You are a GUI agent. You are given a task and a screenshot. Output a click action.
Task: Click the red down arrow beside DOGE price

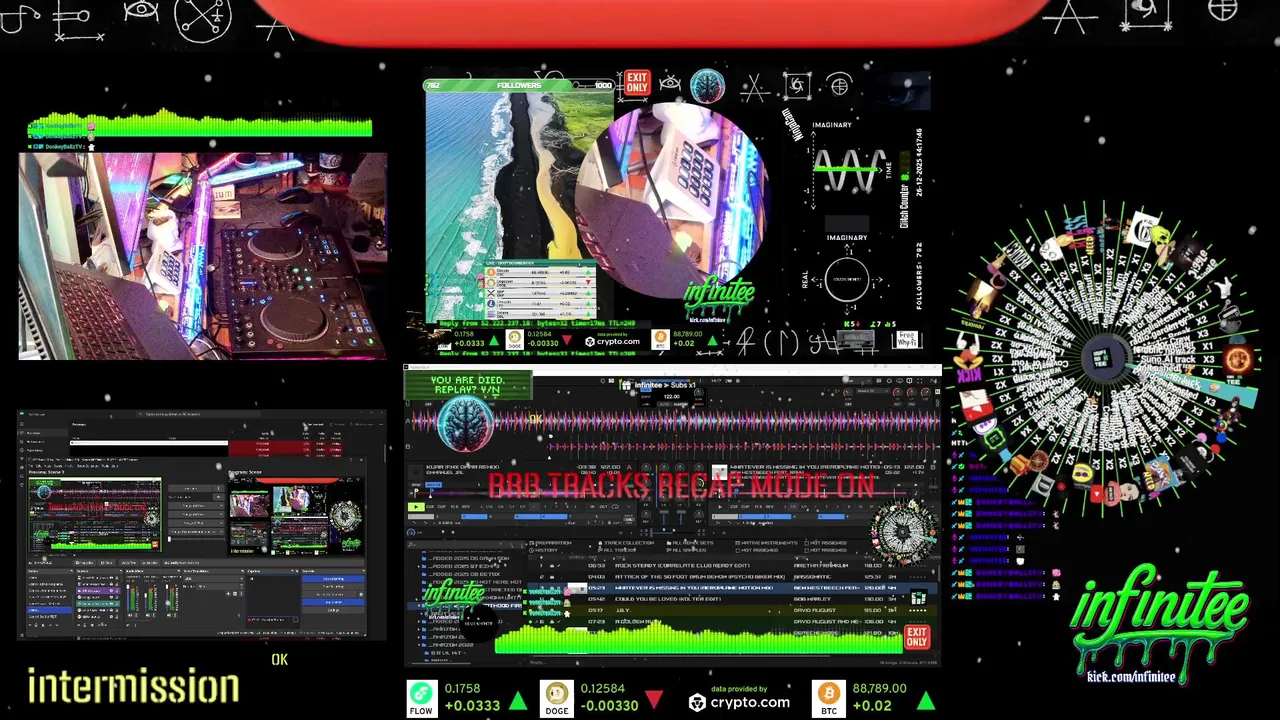pos(653,700)
